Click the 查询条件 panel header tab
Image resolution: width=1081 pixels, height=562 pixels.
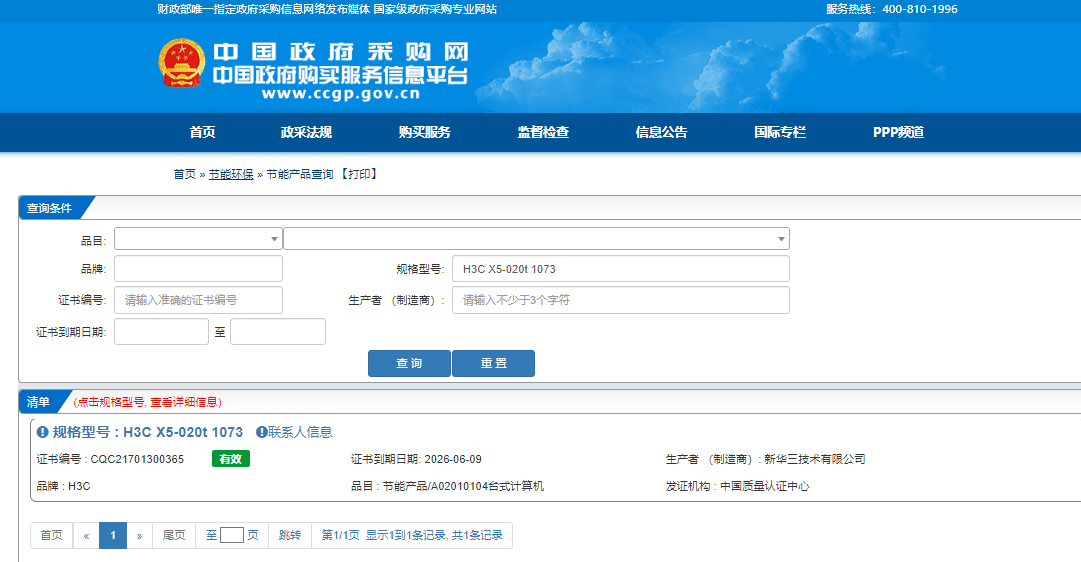50,208
